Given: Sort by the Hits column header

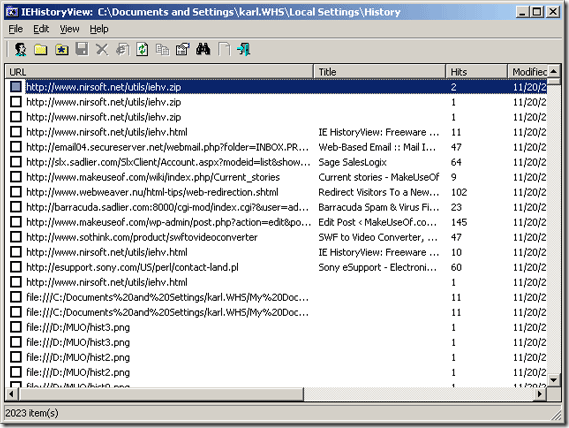Looking at the screenshot, I should [476, 72].
